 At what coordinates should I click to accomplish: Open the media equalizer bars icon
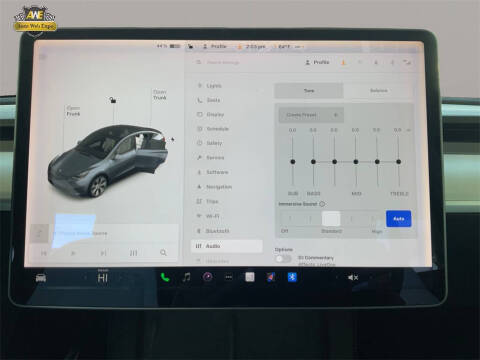(133, 253)
